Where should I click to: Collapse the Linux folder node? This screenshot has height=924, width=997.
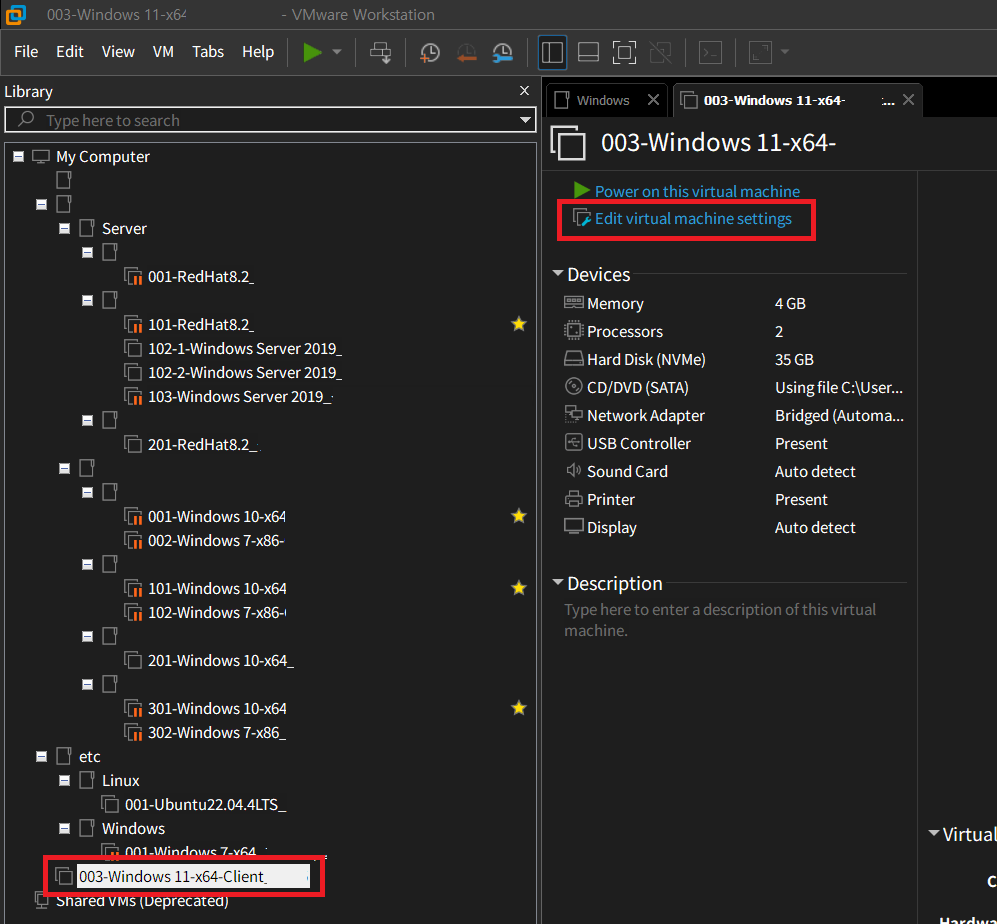pos(64,780)
